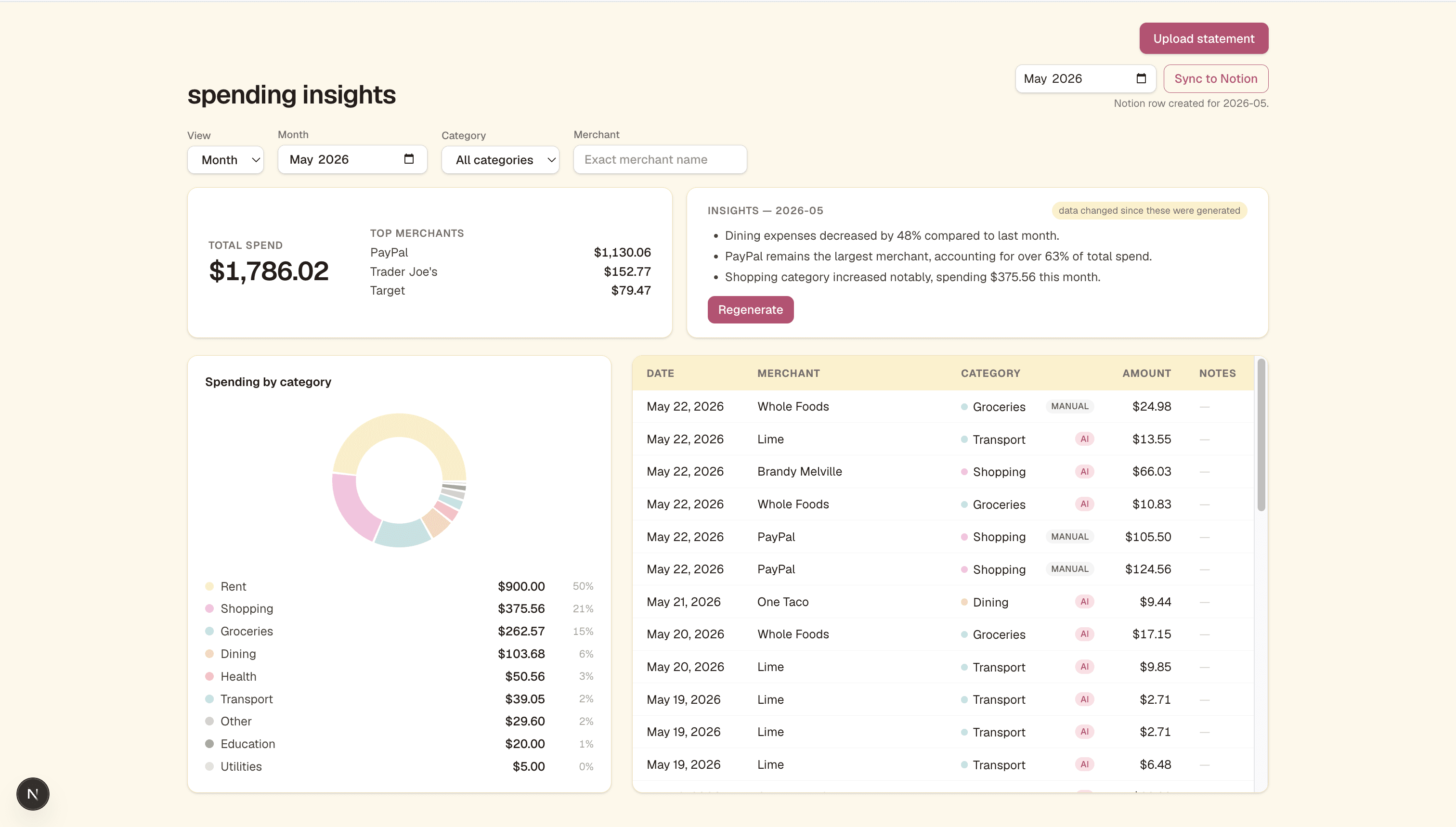Click the data changed since generated badge
1456x827 pixels.
click(1149, 210)
